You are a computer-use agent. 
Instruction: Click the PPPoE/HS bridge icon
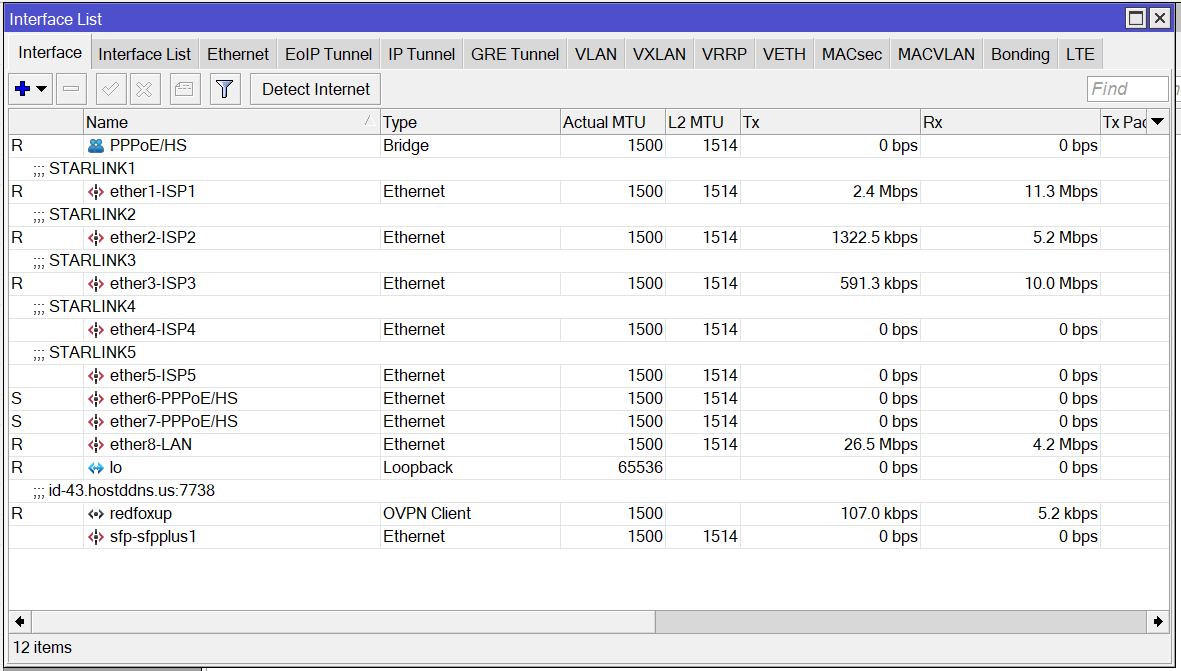96,145
